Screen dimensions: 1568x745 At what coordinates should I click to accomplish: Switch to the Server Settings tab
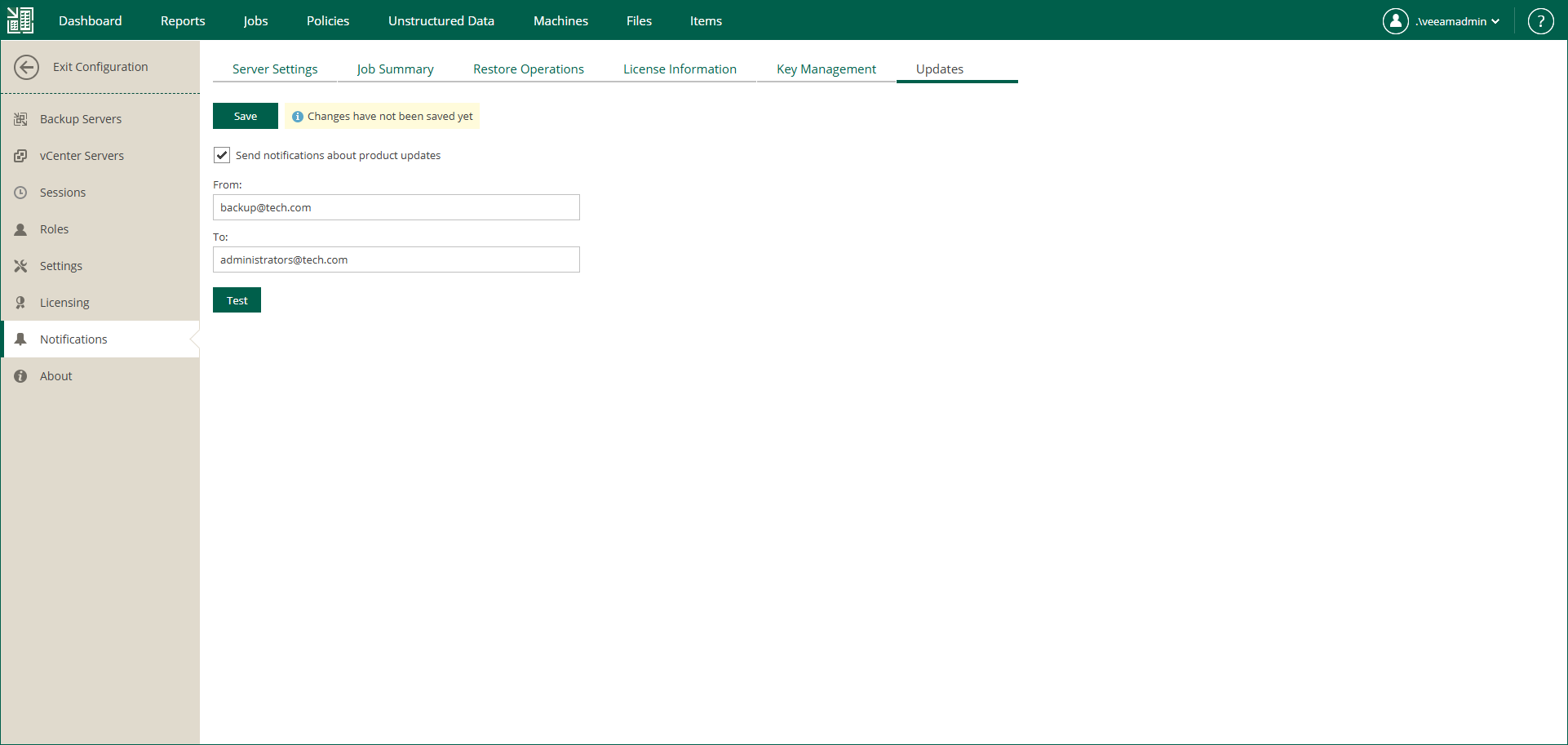tap(275, 69)
